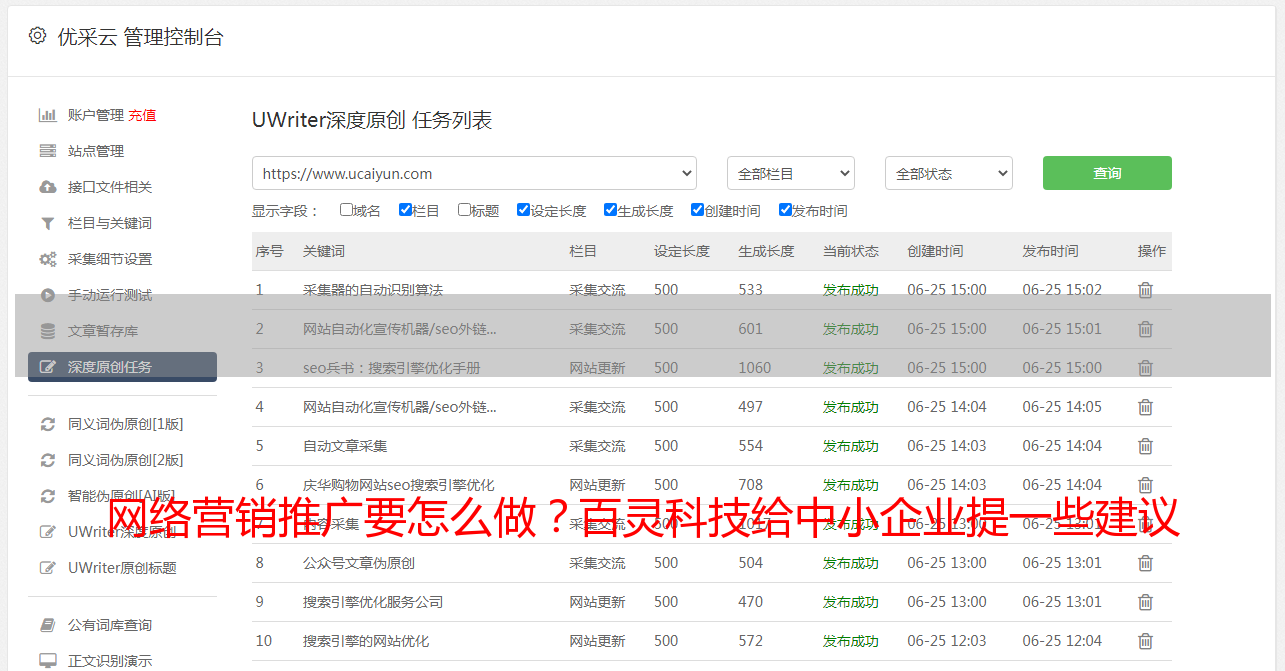Delete row 2 with trash icon
The height and width of the screenshot is (671, 1285).
pyautogui.click(x=1145, y=329)
